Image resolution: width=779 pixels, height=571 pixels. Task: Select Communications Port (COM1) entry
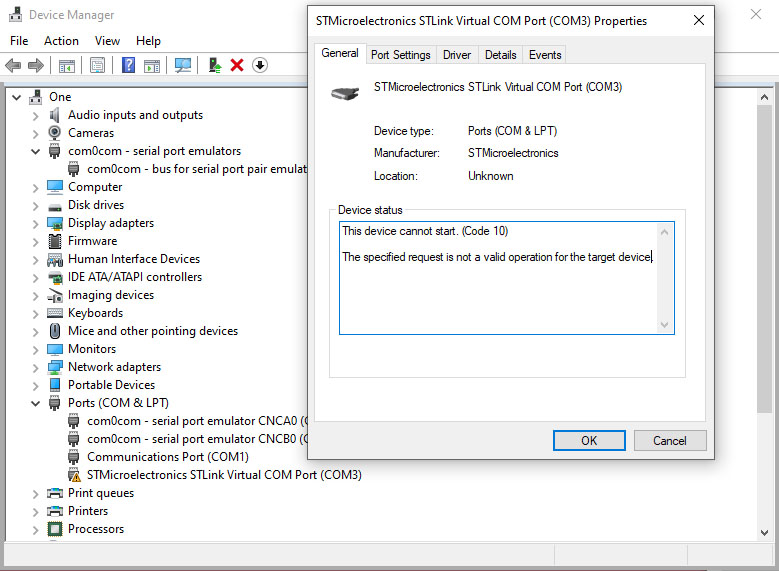(168, 457)
